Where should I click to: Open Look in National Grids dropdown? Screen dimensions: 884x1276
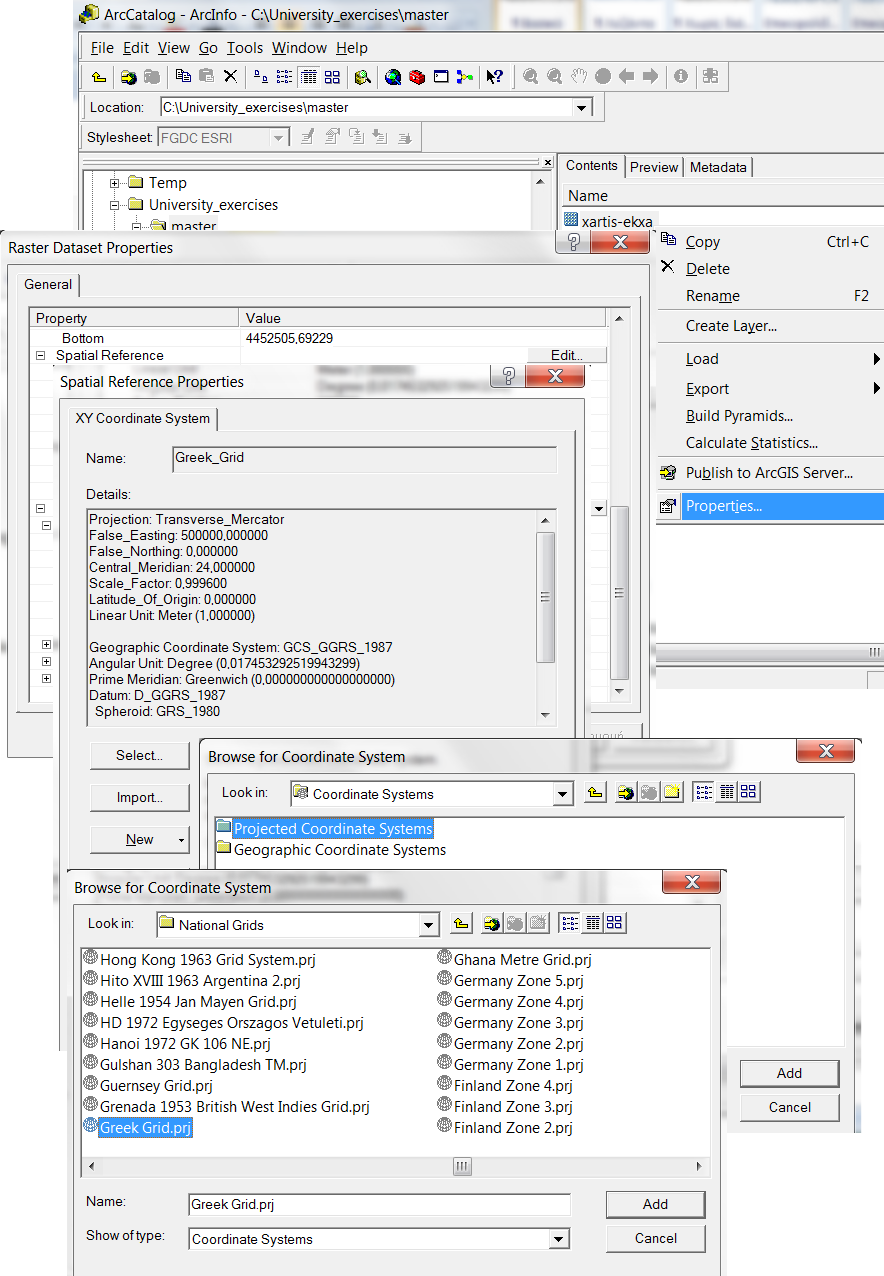(429, 925)
